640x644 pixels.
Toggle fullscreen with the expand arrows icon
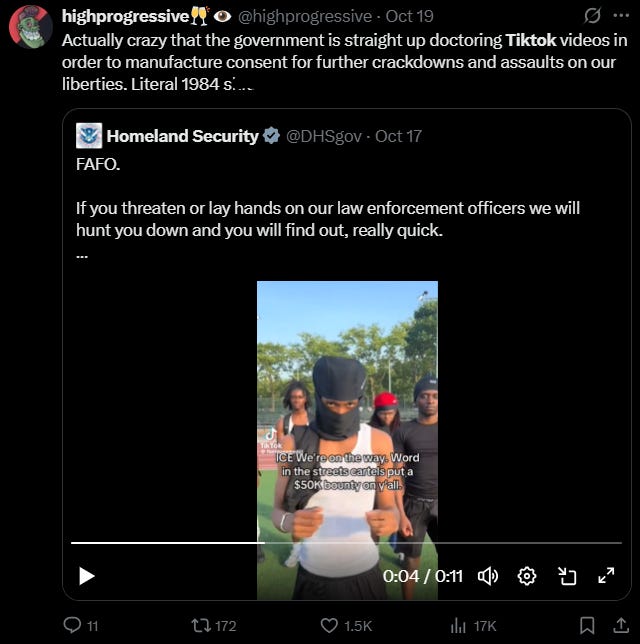(x=606, y=575)
